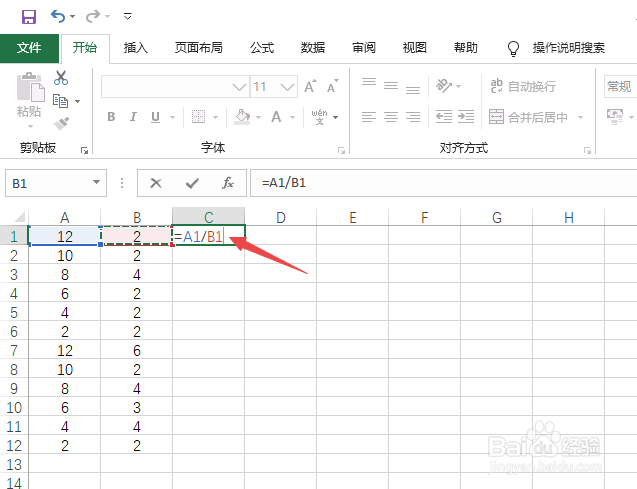Click the Increase Font Size icon
Screen dimensions: 637x489
coord(310,86)
